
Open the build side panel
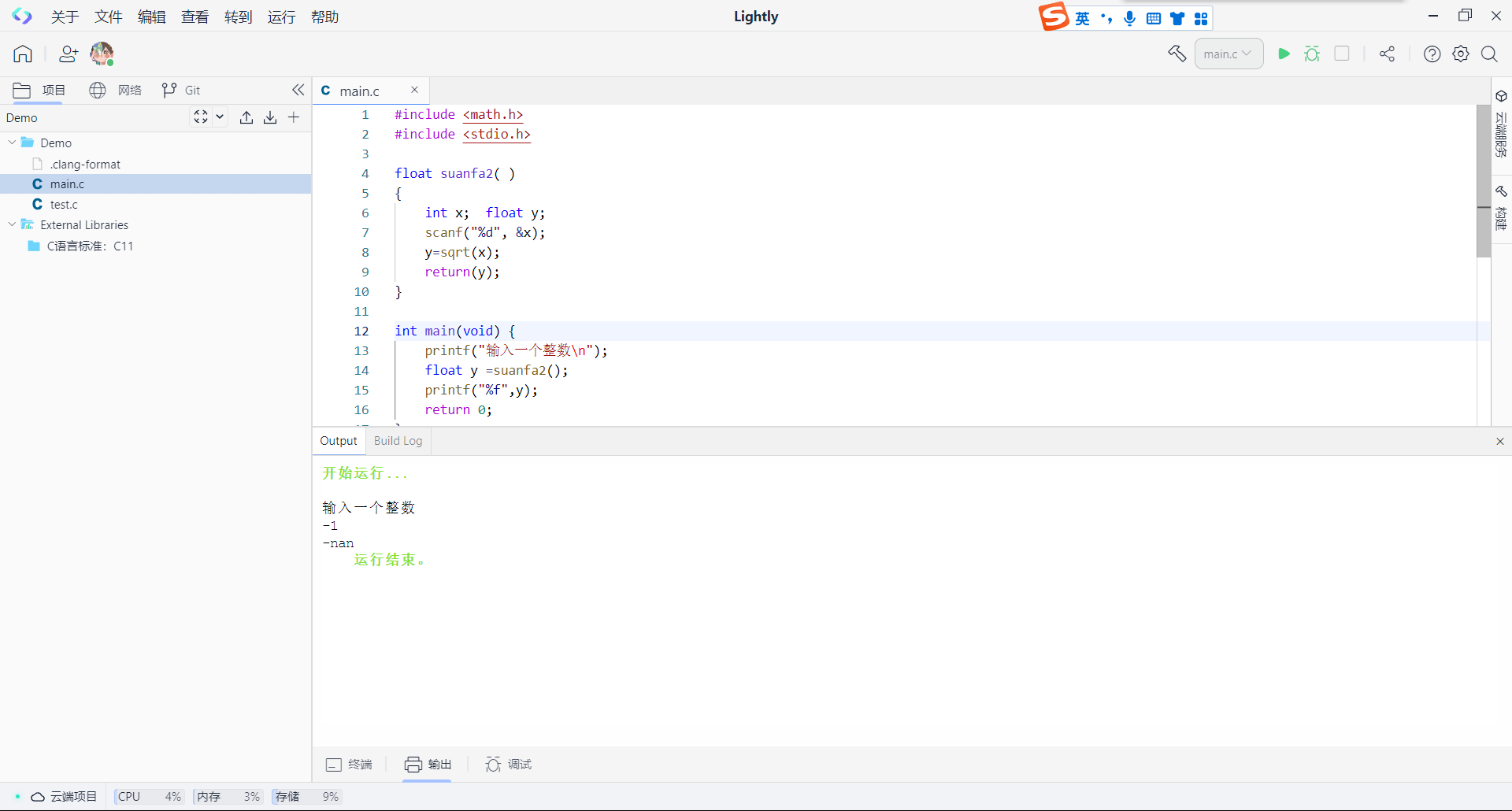(x=1501, y=208)
